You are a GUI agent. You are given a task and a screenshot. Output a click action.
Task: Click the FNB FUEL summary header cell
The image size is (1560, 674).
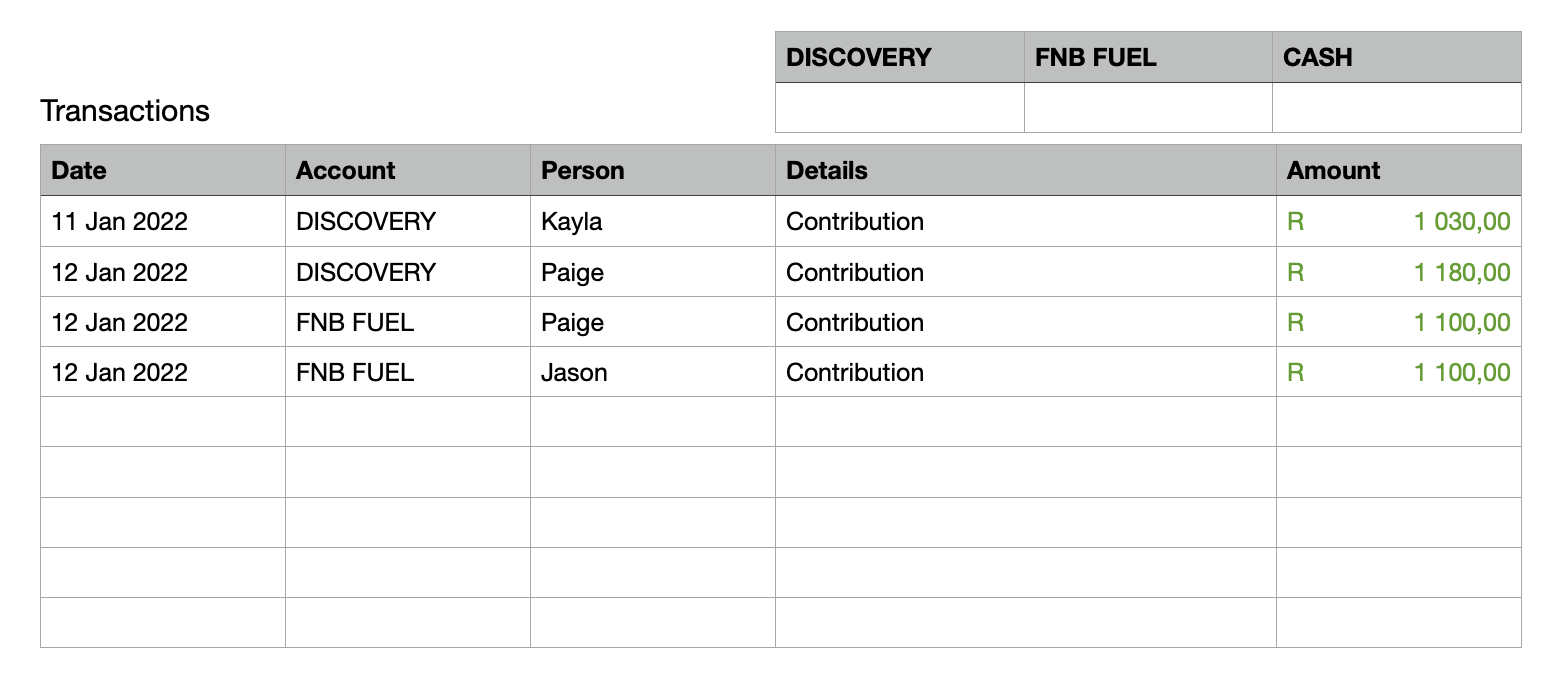tap(1147, 57)
